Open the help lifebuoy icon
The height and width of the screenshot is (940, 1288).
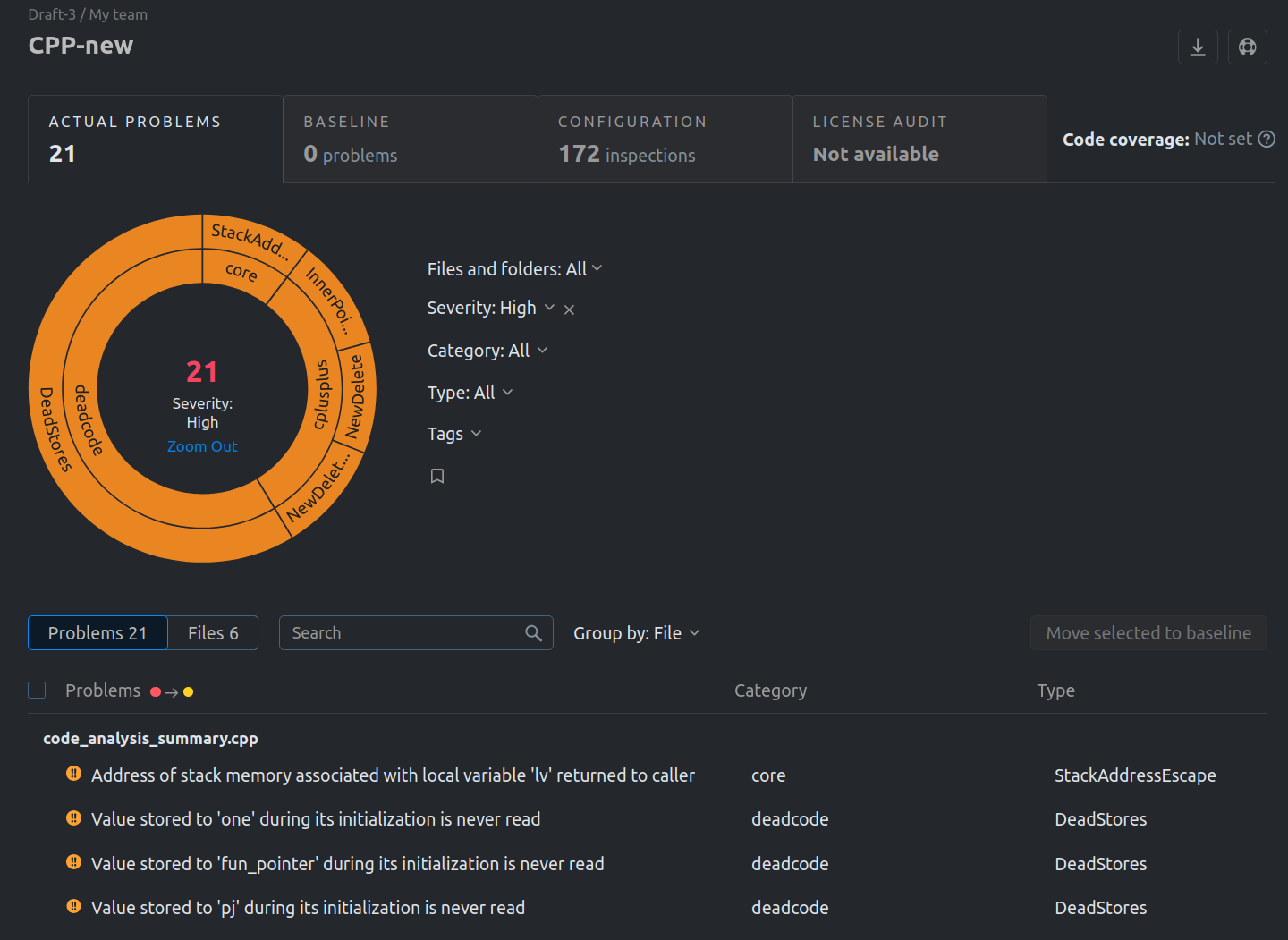click(1248, 47)
